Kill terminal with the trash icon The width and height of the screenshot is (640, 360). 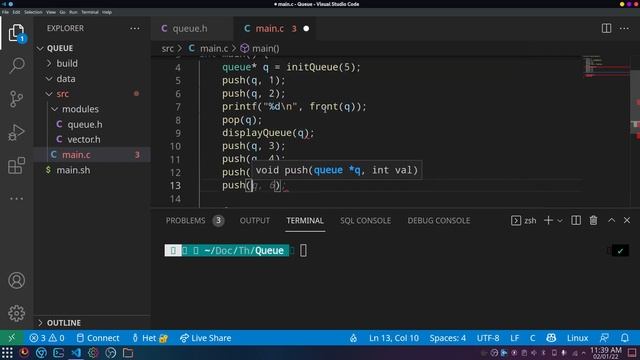(x=593, y=220)
